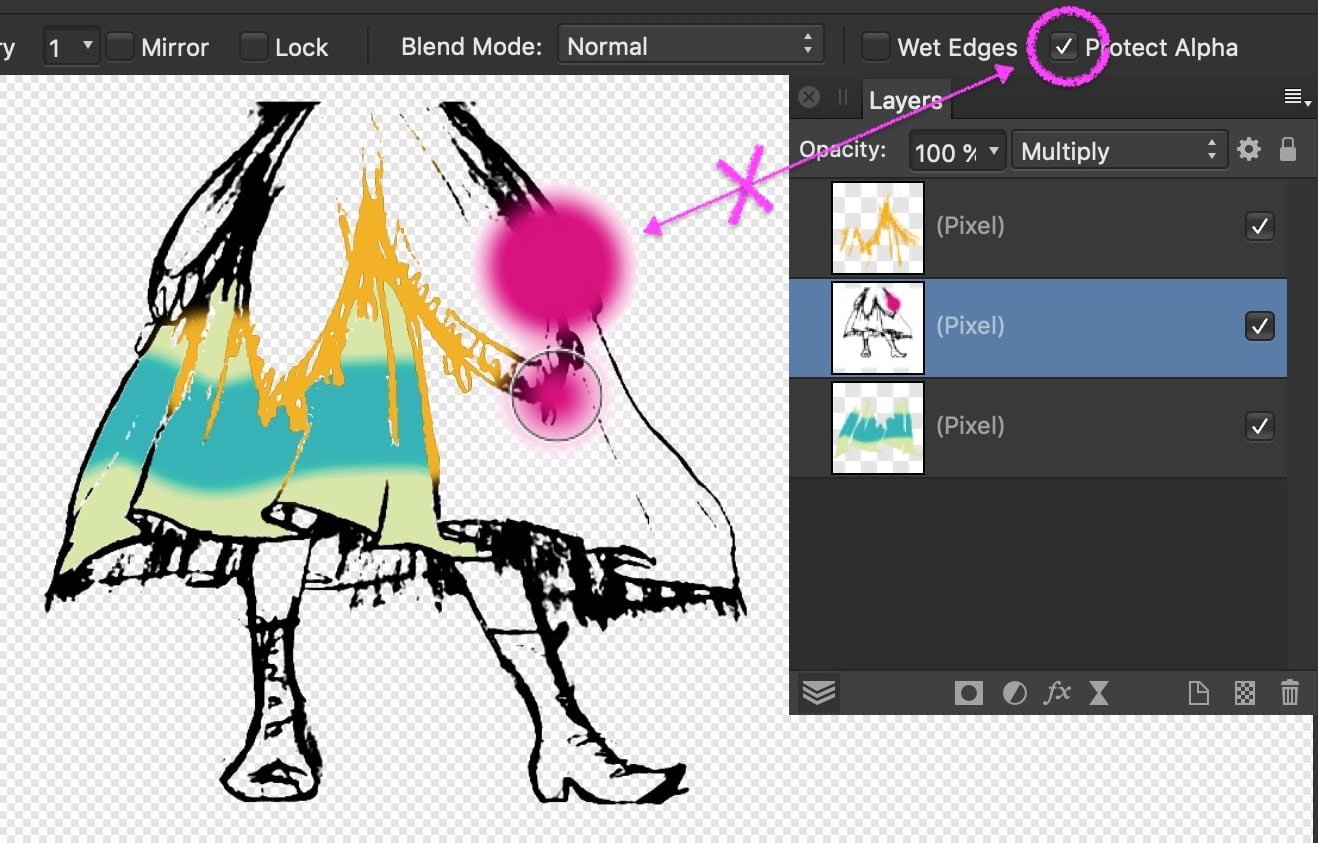Screen dimensions: 1318x843
Task: Click the "Blend Mode:" label text
Action: (472, 46)
